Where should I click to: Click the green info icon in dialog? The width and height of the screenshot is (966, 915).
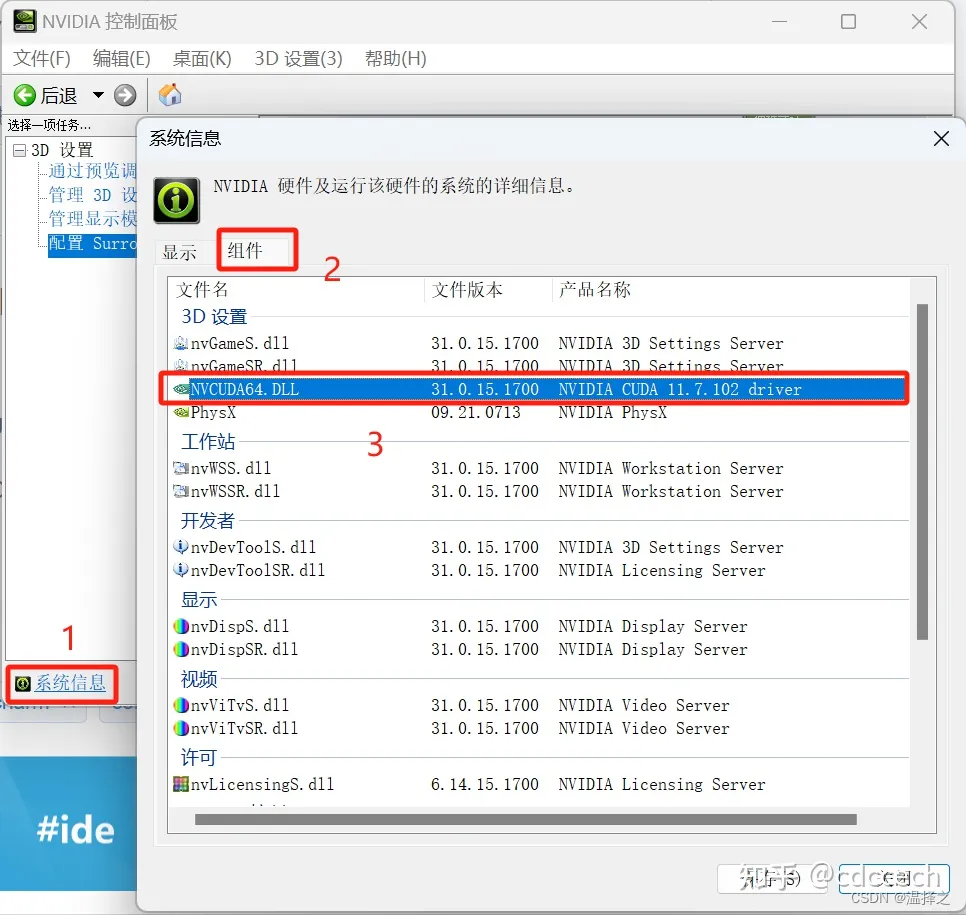177,200
